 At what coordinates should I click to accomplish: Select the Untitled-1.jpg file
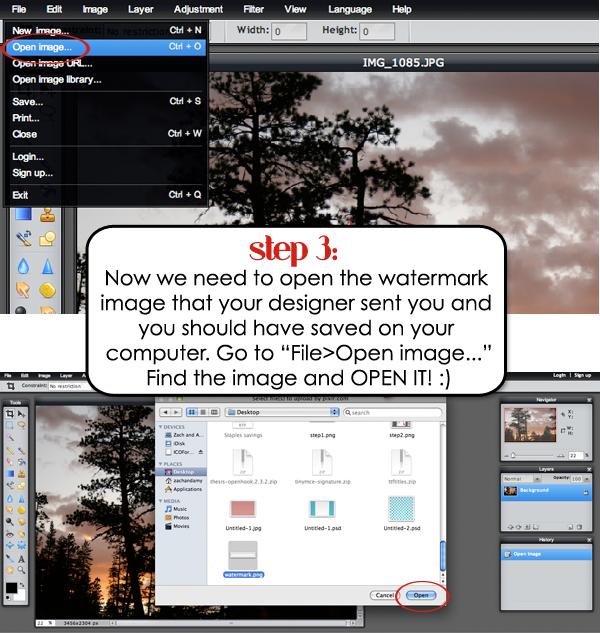coord(243,515)
